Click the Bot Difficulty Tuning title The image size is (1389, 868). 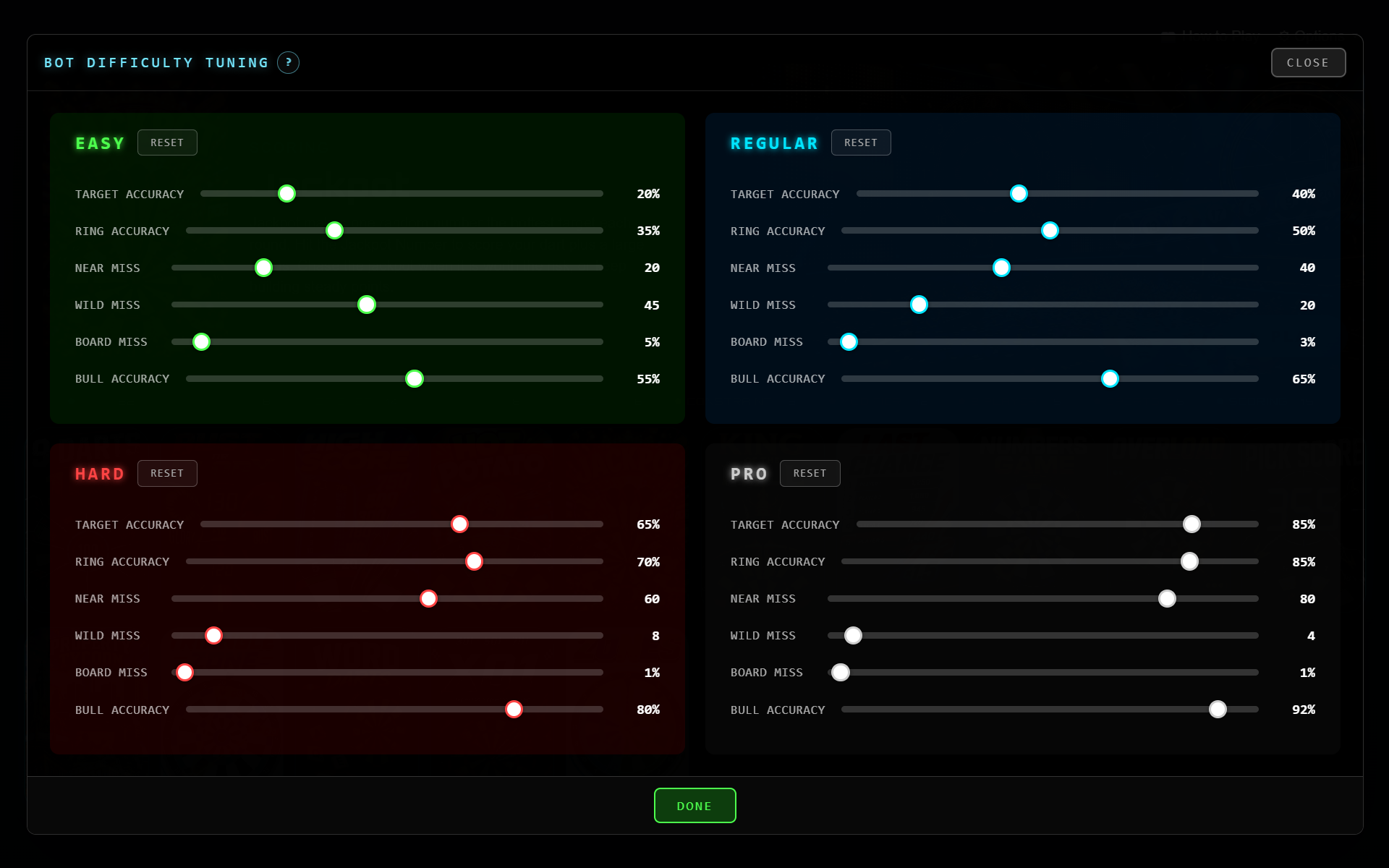156,63
